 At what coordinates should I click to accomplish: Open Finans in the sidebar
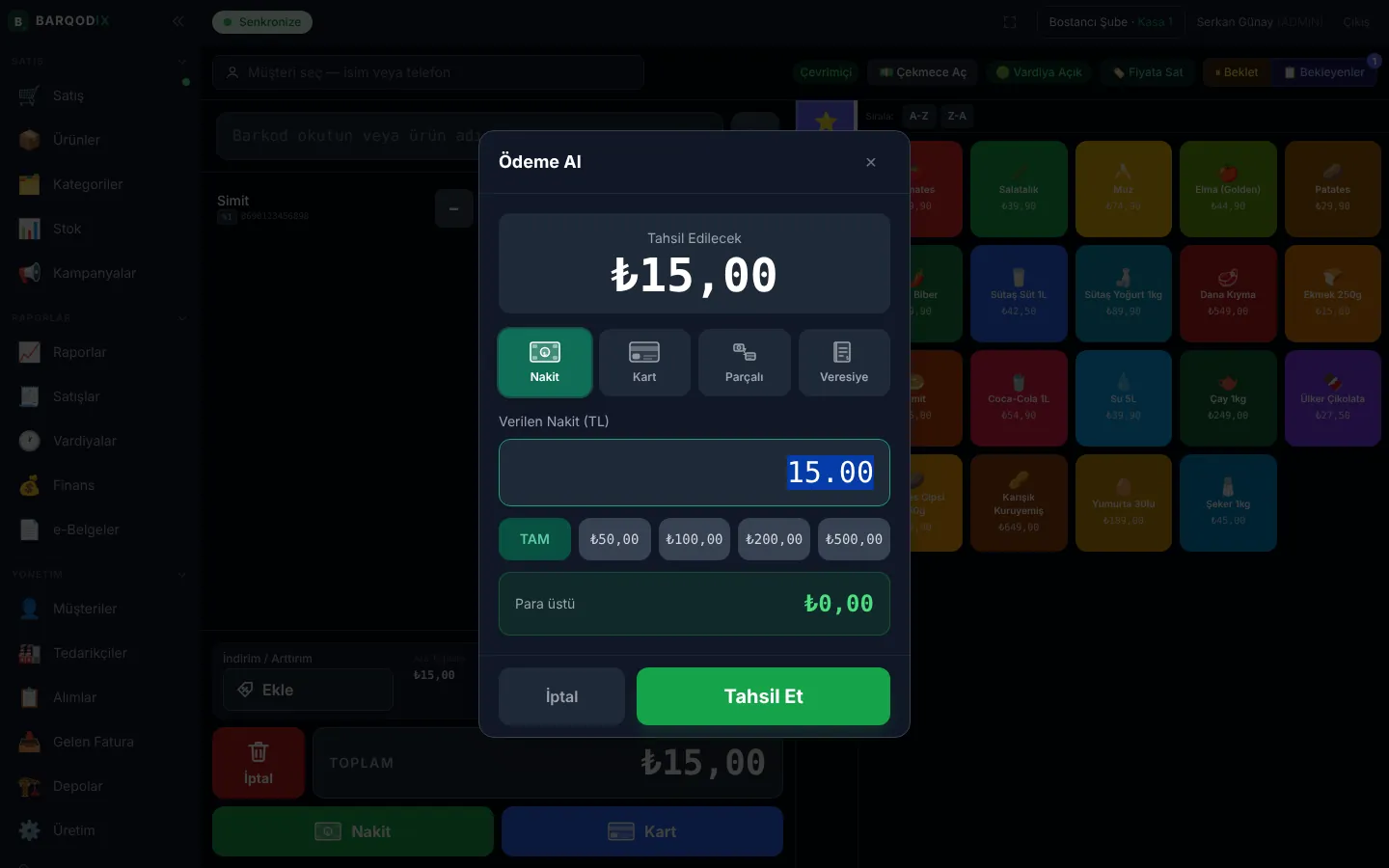coord(100,485)
